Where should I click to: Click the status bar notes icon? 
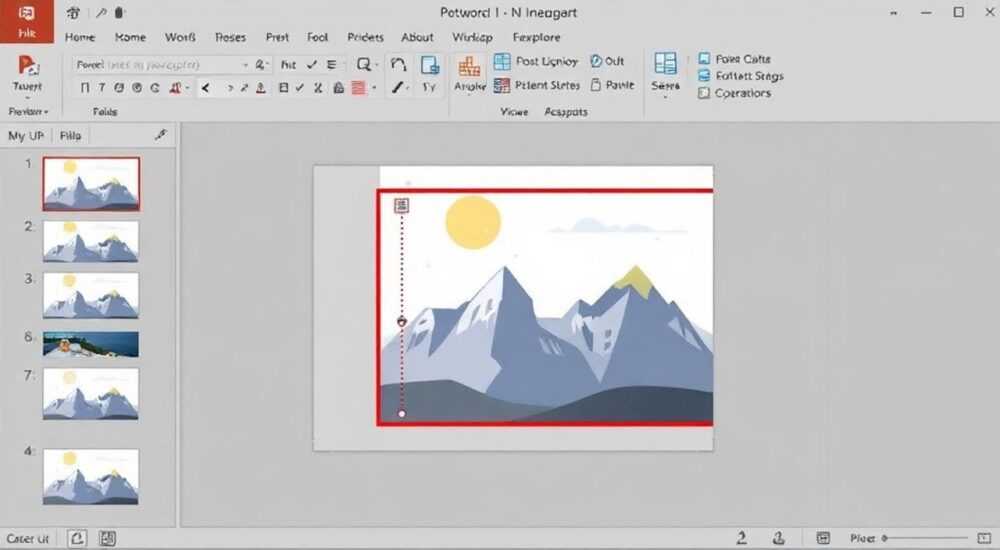tap(77, 539)
